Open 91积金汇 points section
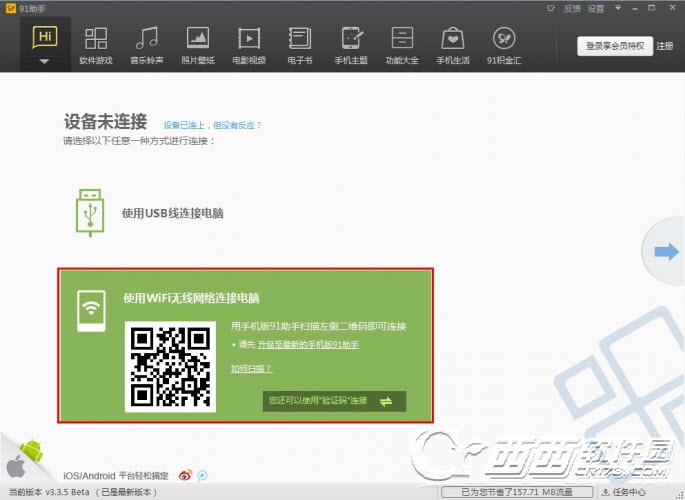 pyautogui.click(x=504, y=46)
